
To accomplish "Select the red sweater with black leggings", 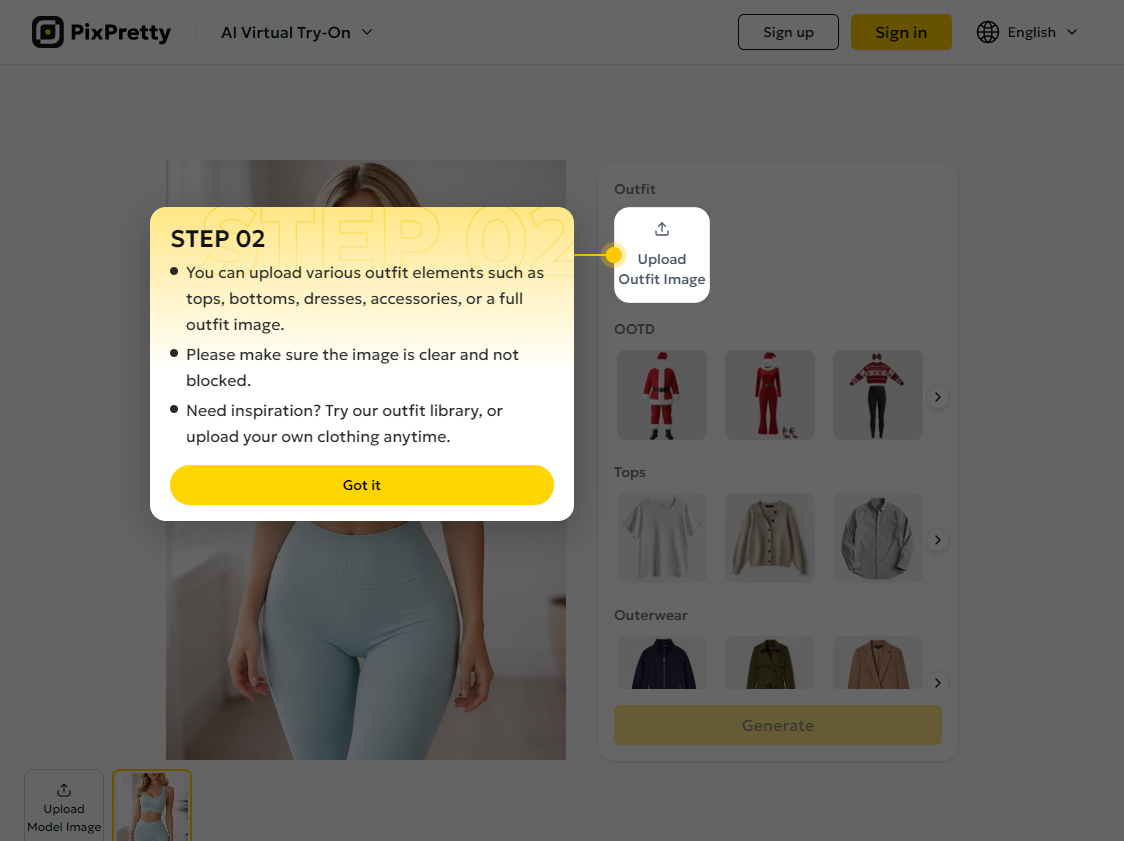I will coord(877,395).
